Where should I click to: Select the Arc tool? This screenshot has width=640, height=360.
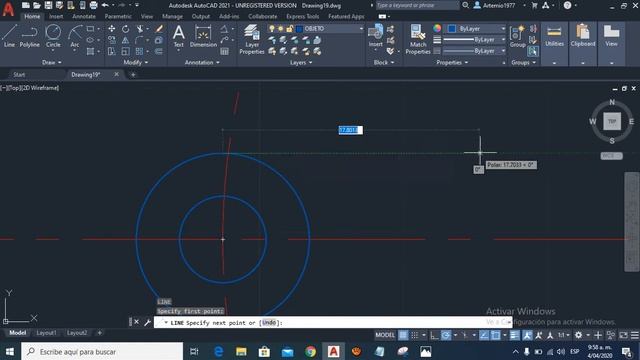click(x=75, y=36)
